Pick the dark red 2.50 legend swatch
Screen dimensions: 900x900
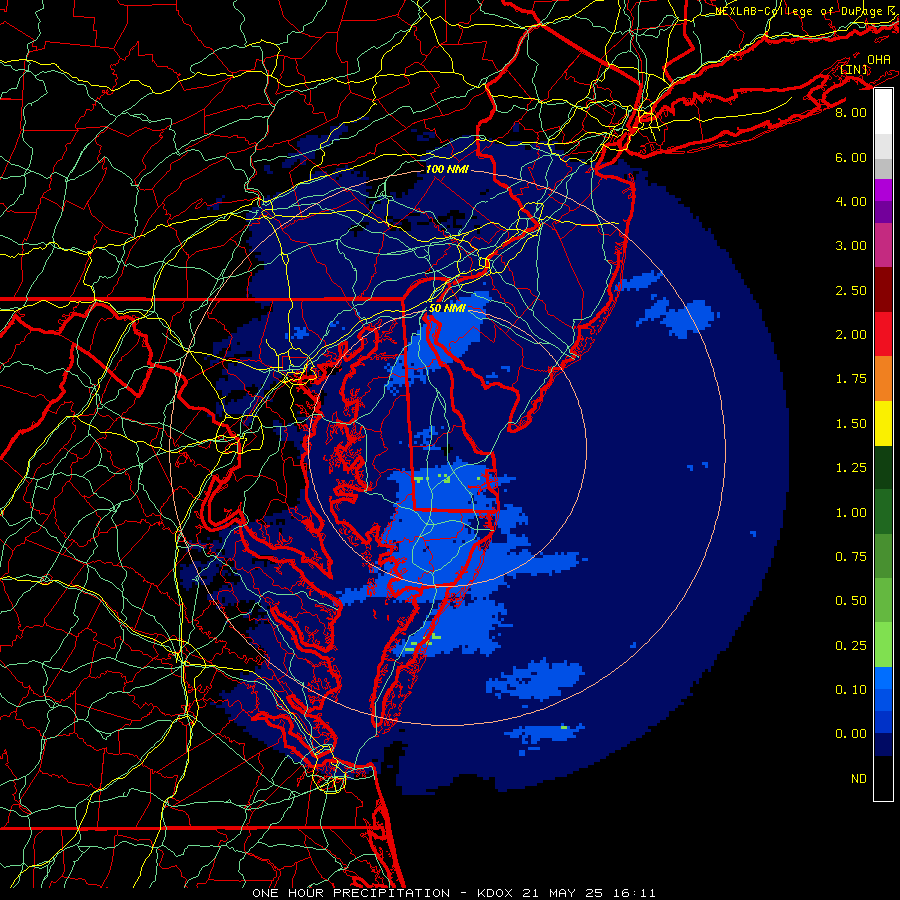tap(883, 290)
